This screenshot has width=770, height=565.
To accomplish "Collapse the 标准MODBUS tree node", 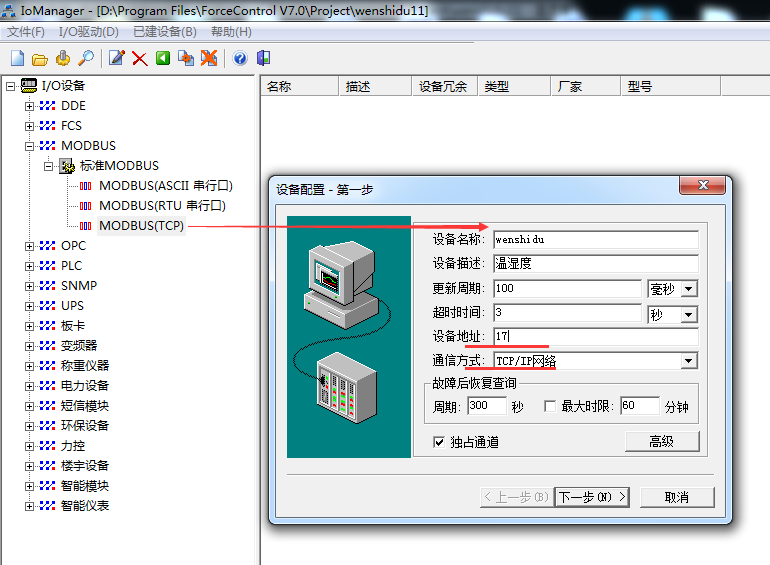I will coord(48,166).
